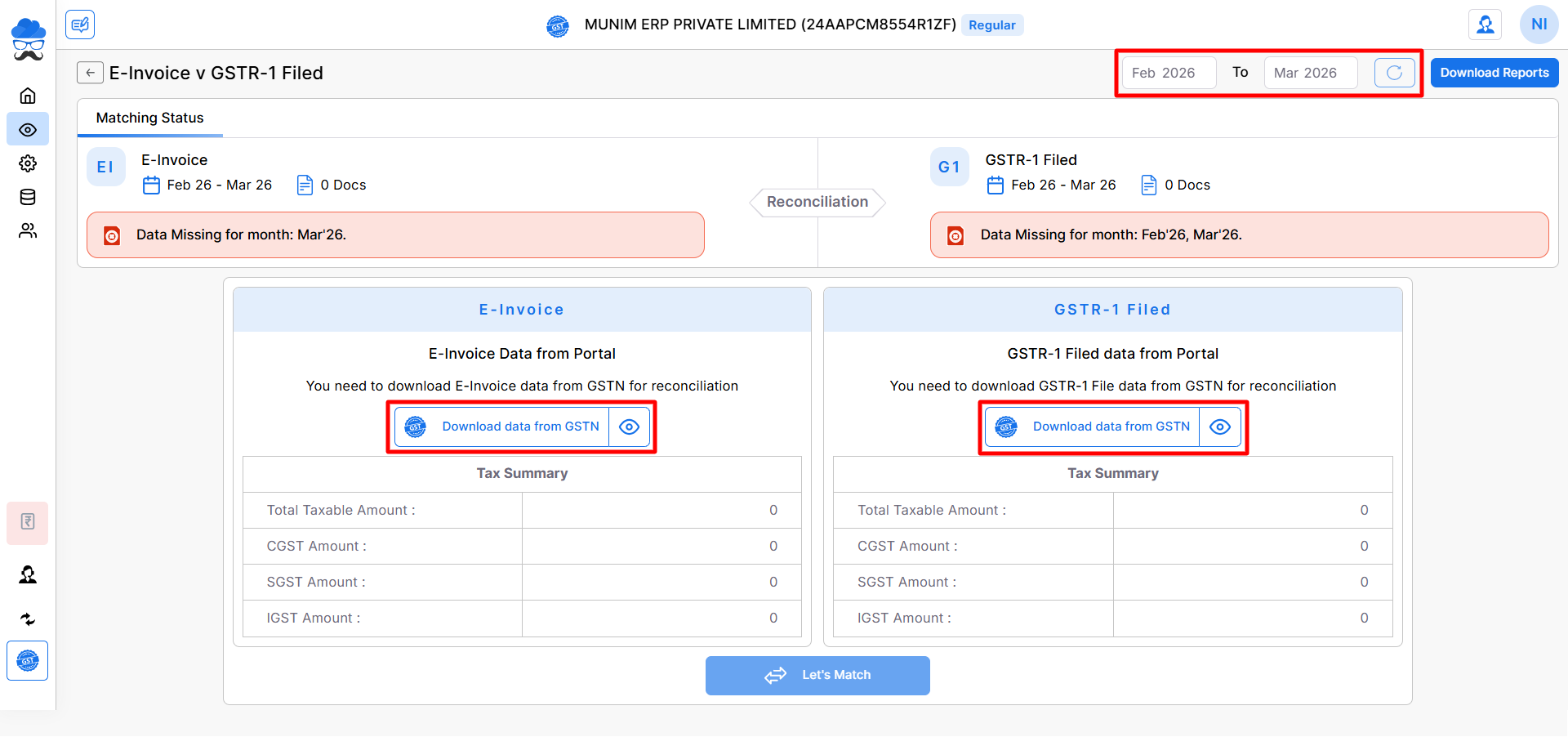Click the refresh icon beside the date range
This screenshot has height=737, width=1568.
pyautogui.click(x=1394, y=73)
